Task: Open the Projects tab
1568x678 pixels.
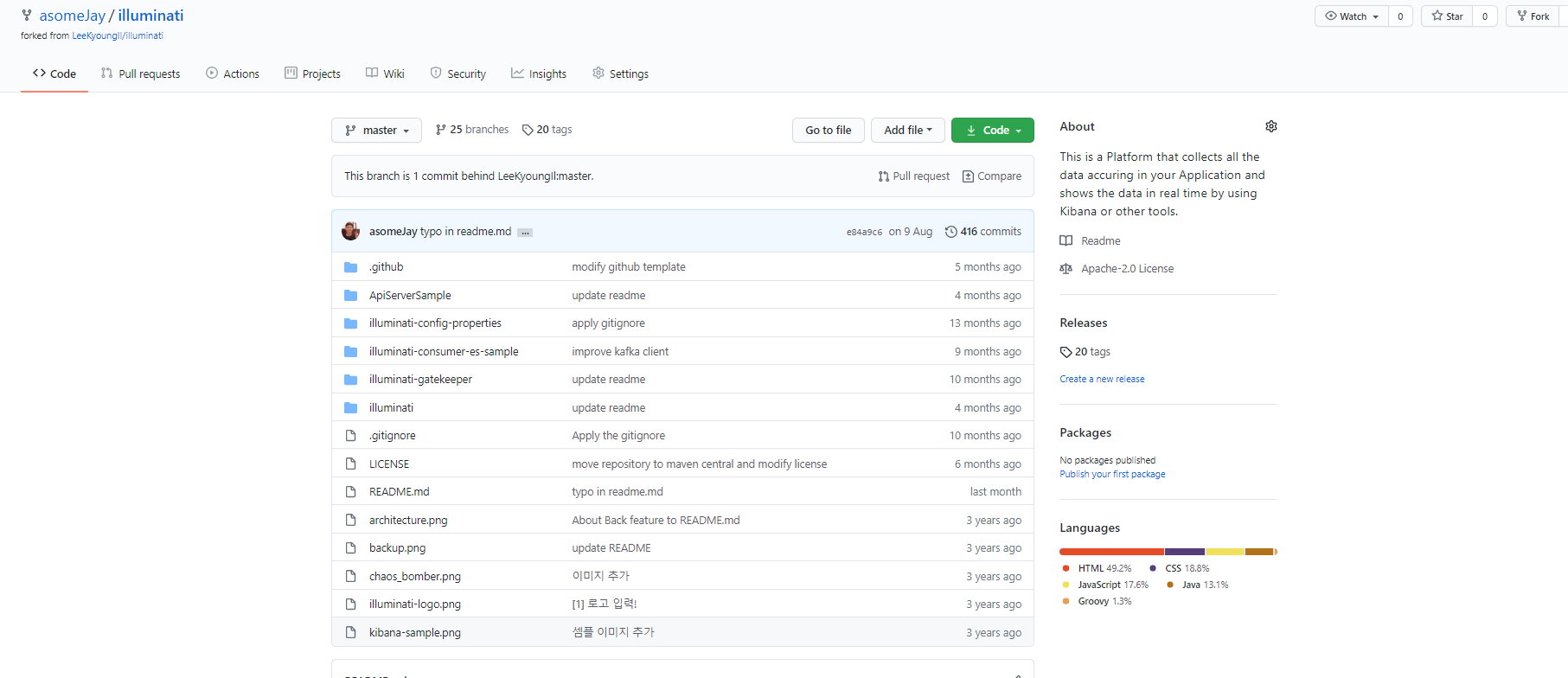Action: 312,74
